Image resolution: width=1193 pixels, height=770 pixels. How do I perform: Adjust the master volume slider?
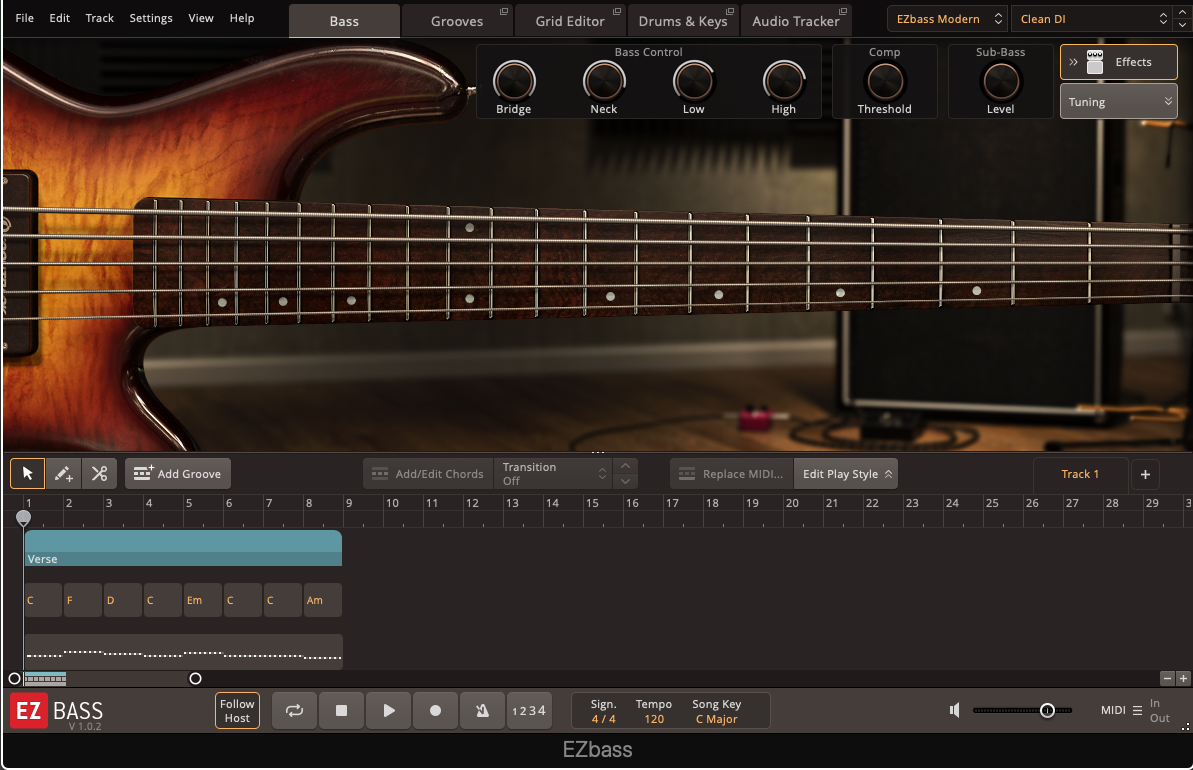[x=1046, y=710]
